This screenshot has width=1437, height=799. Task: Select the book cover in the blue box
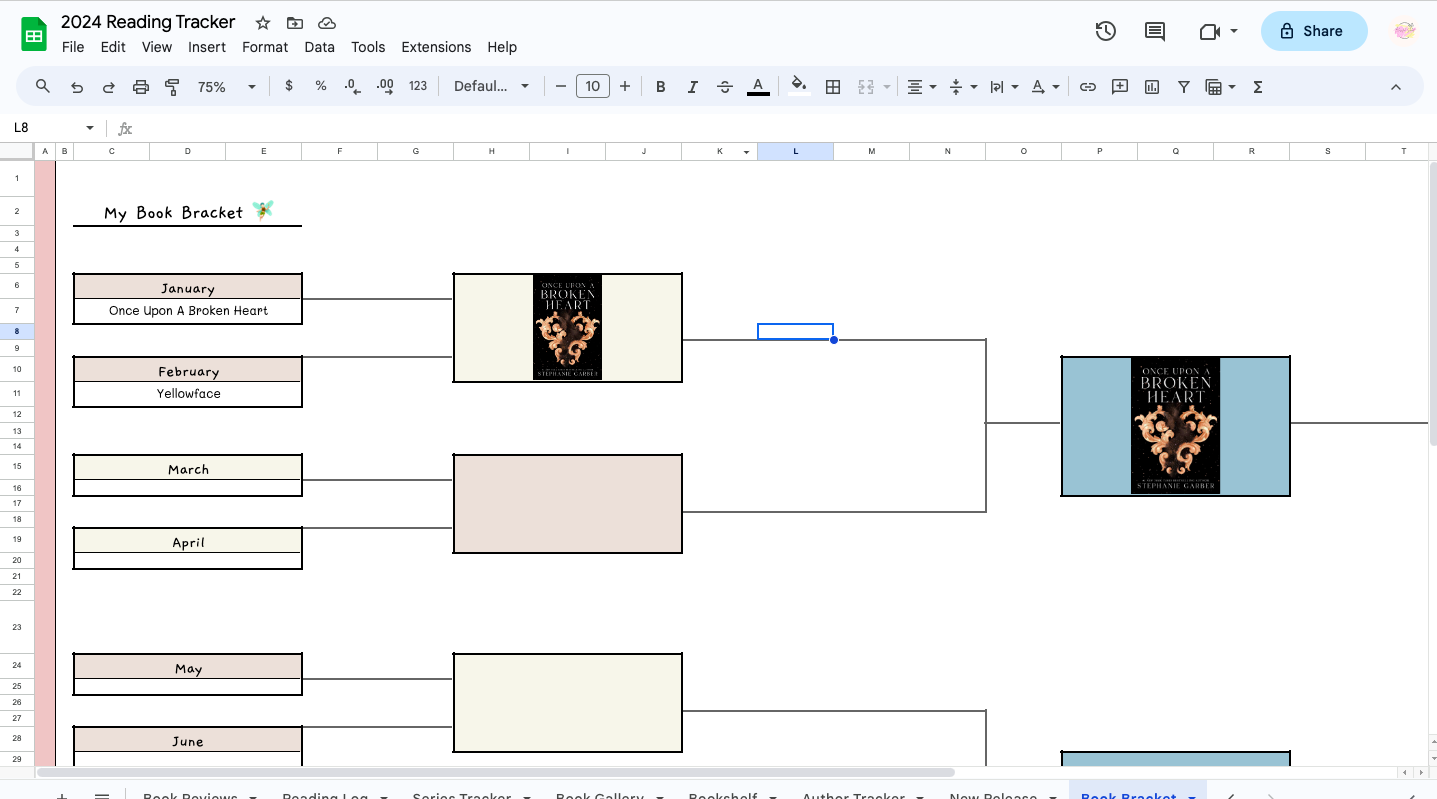(1175, 425)
